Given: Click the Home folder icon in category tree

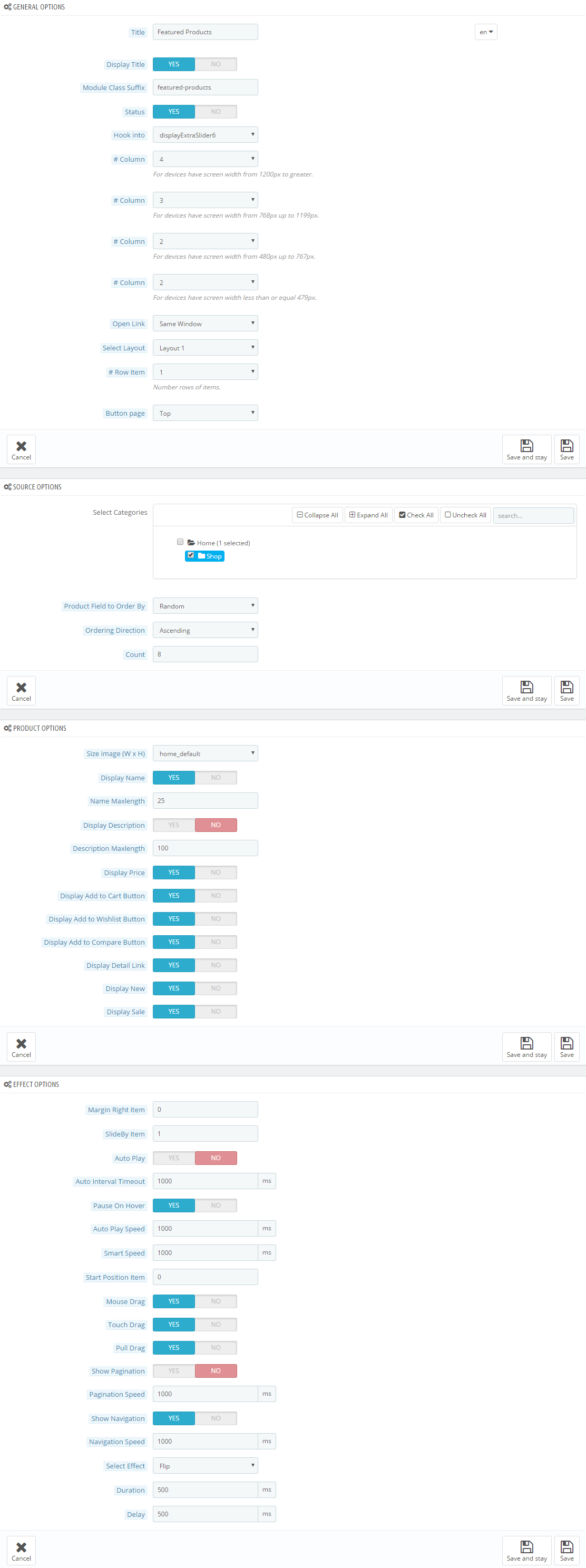Looking at the screenshot, I should (x=191, y=542).
